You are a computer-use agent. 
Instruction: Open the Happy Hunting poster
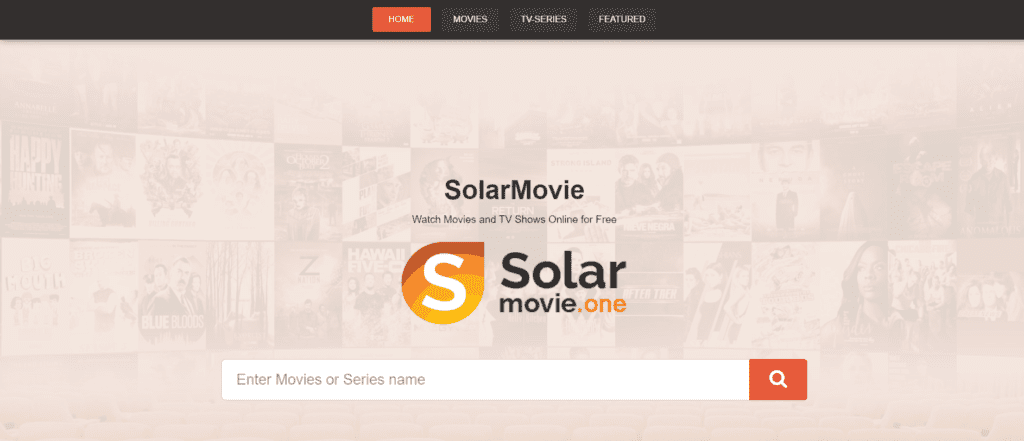click(34, 179)
